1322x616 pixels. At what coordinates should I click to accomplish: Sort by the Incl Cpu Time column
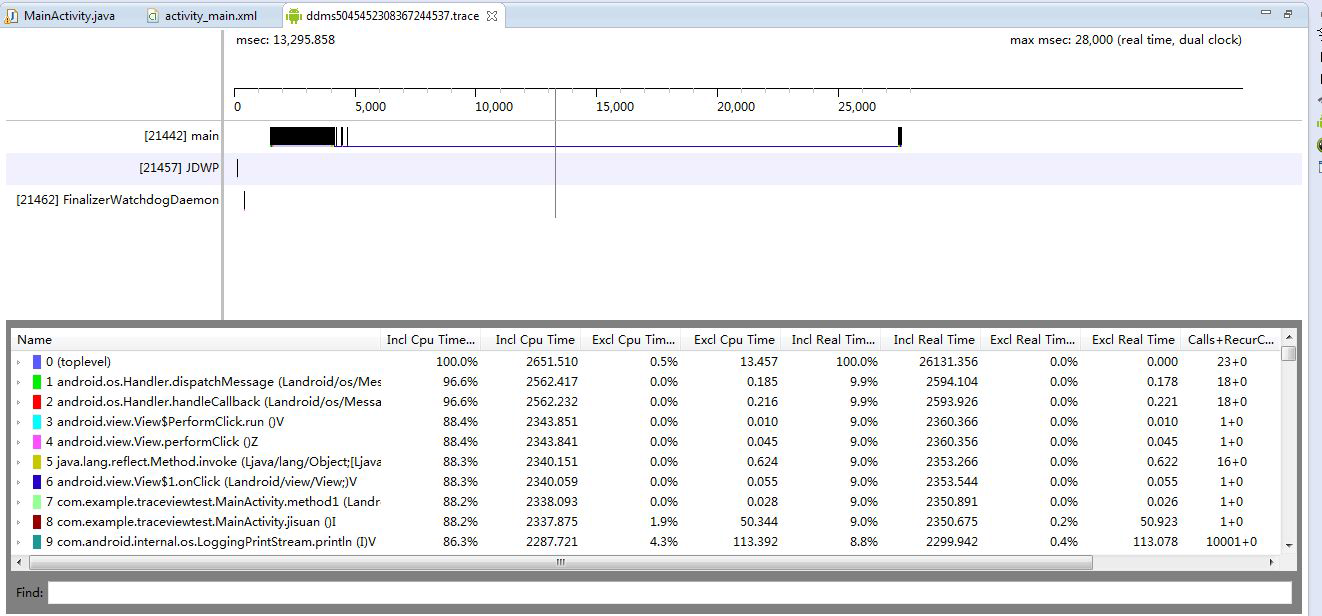[x=534, y=340]
